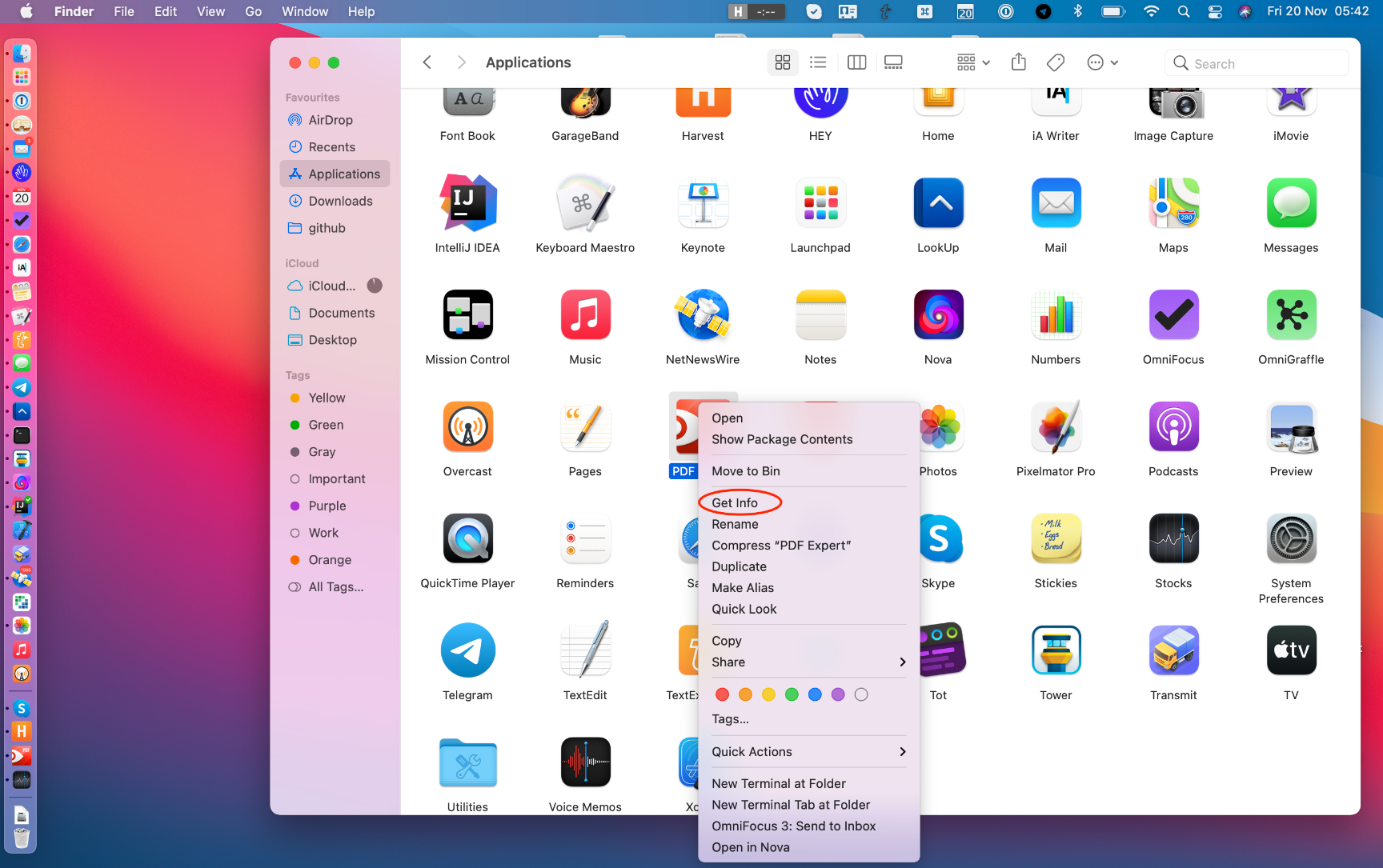1383x868 pixels.
Task: Open the Go menu in menu bar
Action: tap(253, 11)
